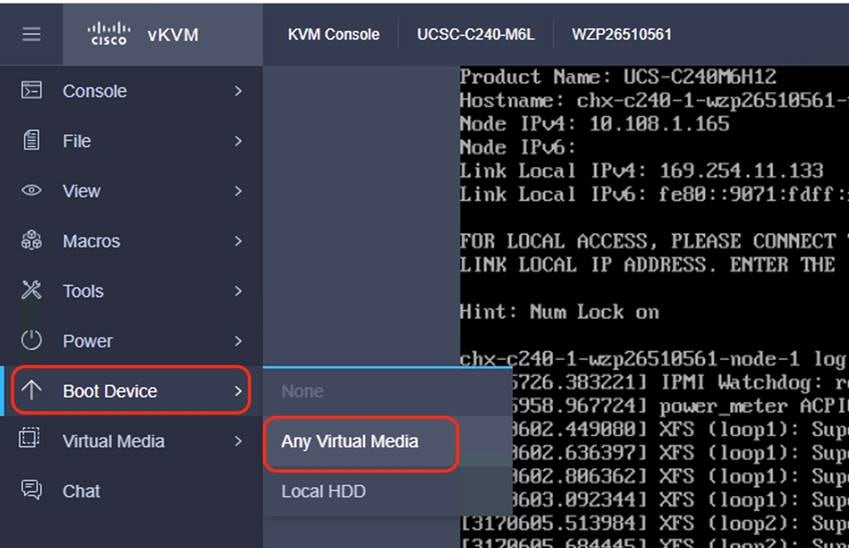Open the Virtual Media menu item
This screenshot has height=548, width=849.
point(131,441)
